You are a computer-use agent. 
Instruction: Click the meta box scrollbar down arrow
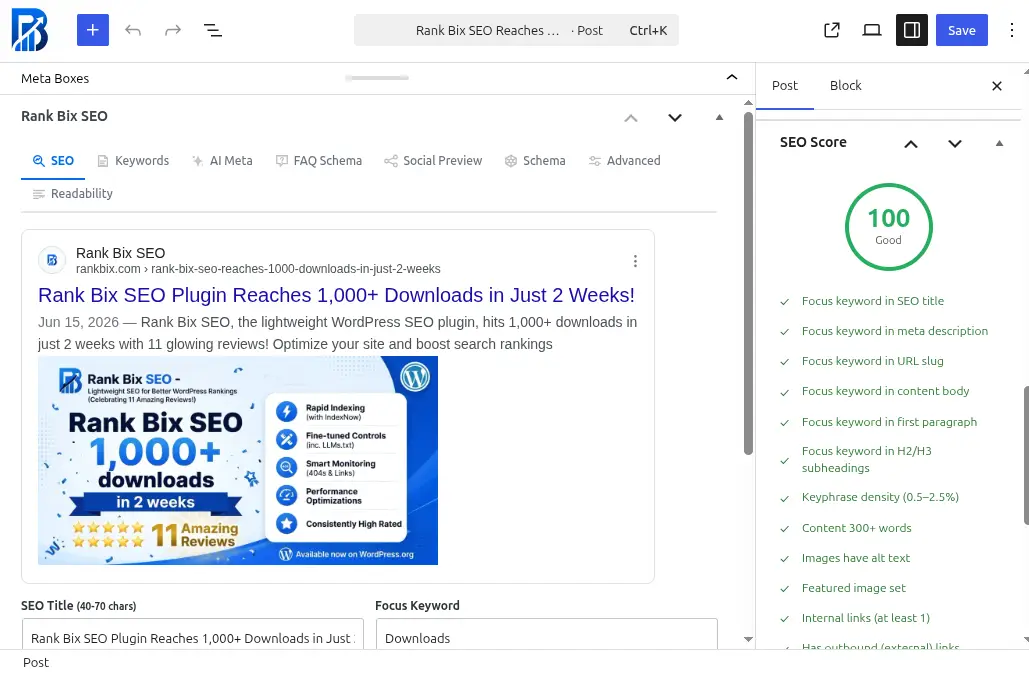[x=748, y=639]
